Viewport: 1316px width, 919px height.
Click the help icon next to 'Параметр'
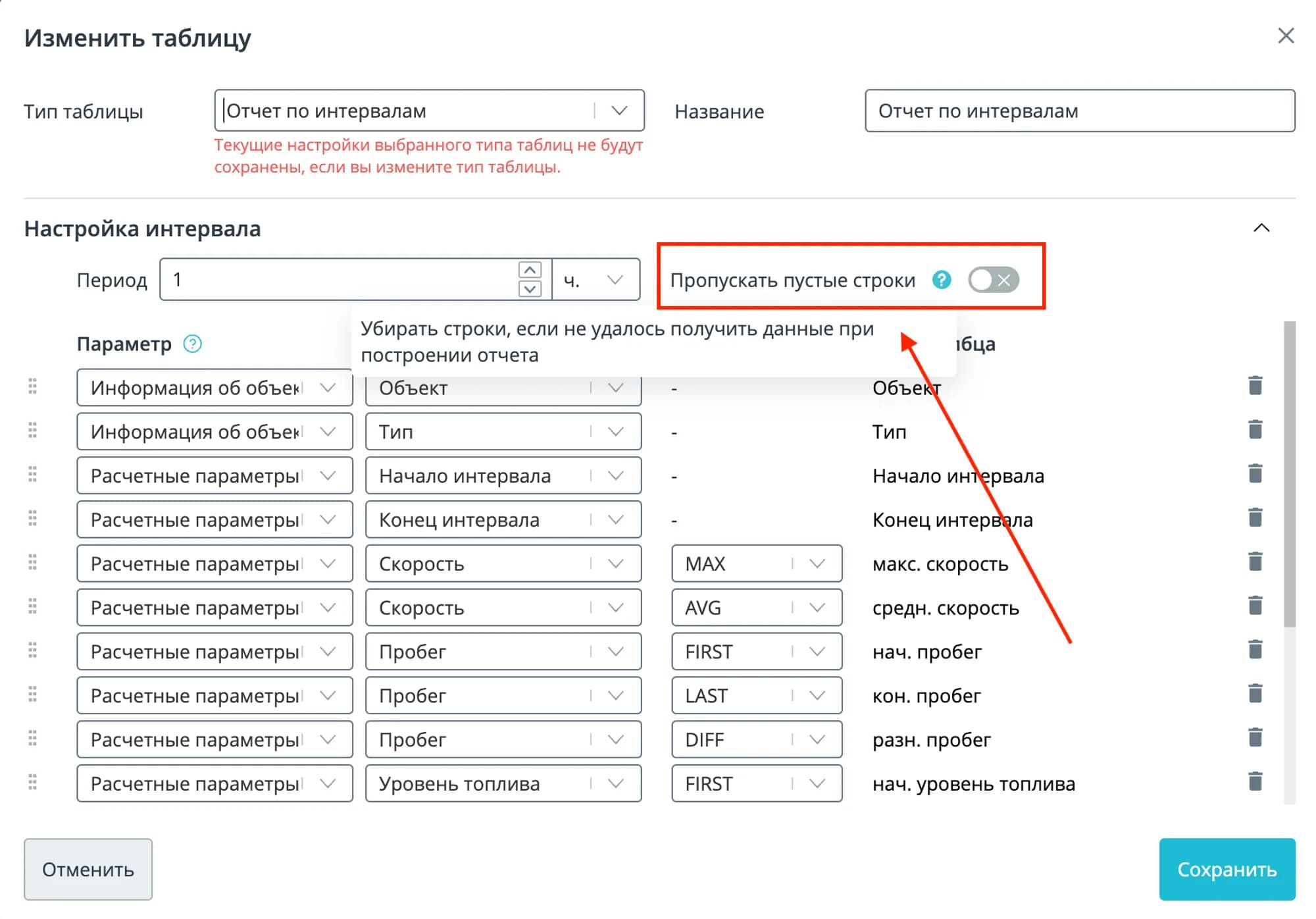192,344
